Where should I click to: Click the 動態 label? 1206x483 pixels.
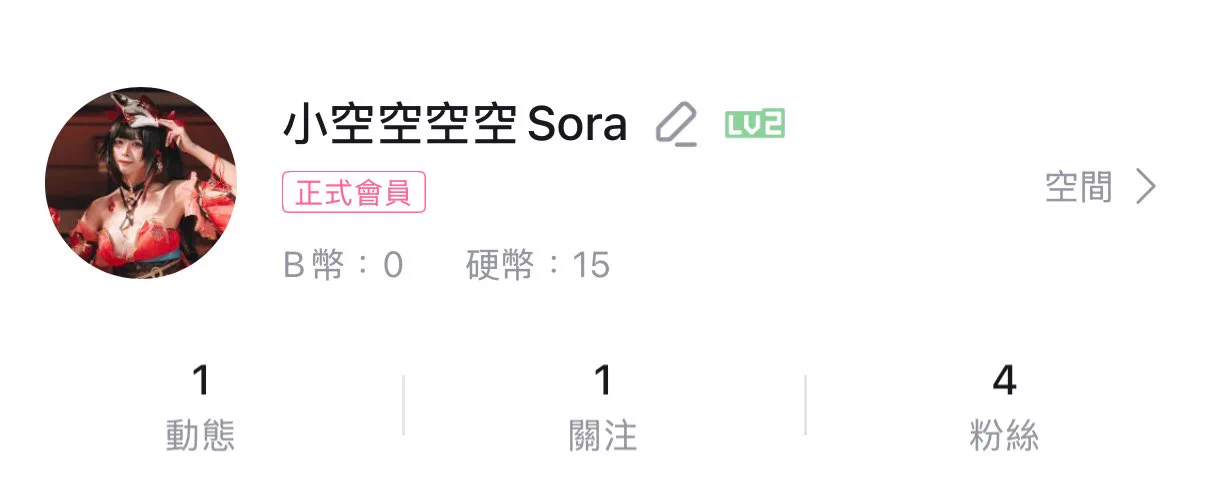pyautogui.click(x=200, y=436)
